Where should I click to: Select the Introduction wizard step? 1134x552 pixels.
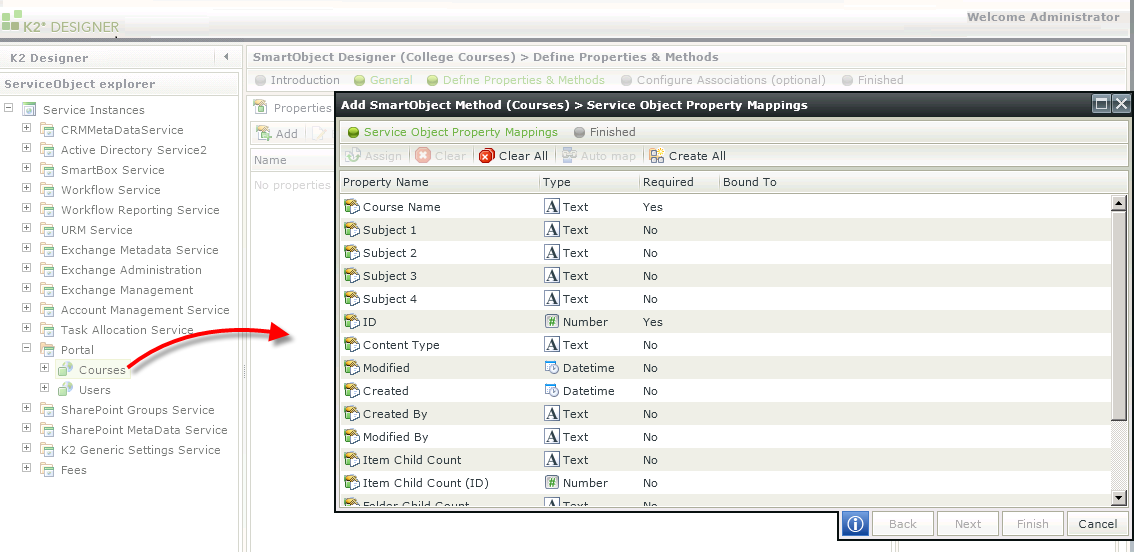pyautogui.click(x=297, y=80)
